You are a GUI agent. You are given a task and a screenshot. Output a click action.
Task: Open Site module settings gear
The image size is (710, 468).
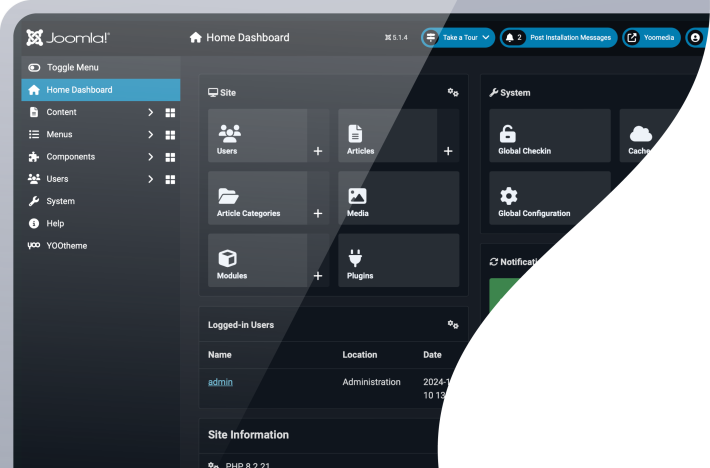coord(453,92)
